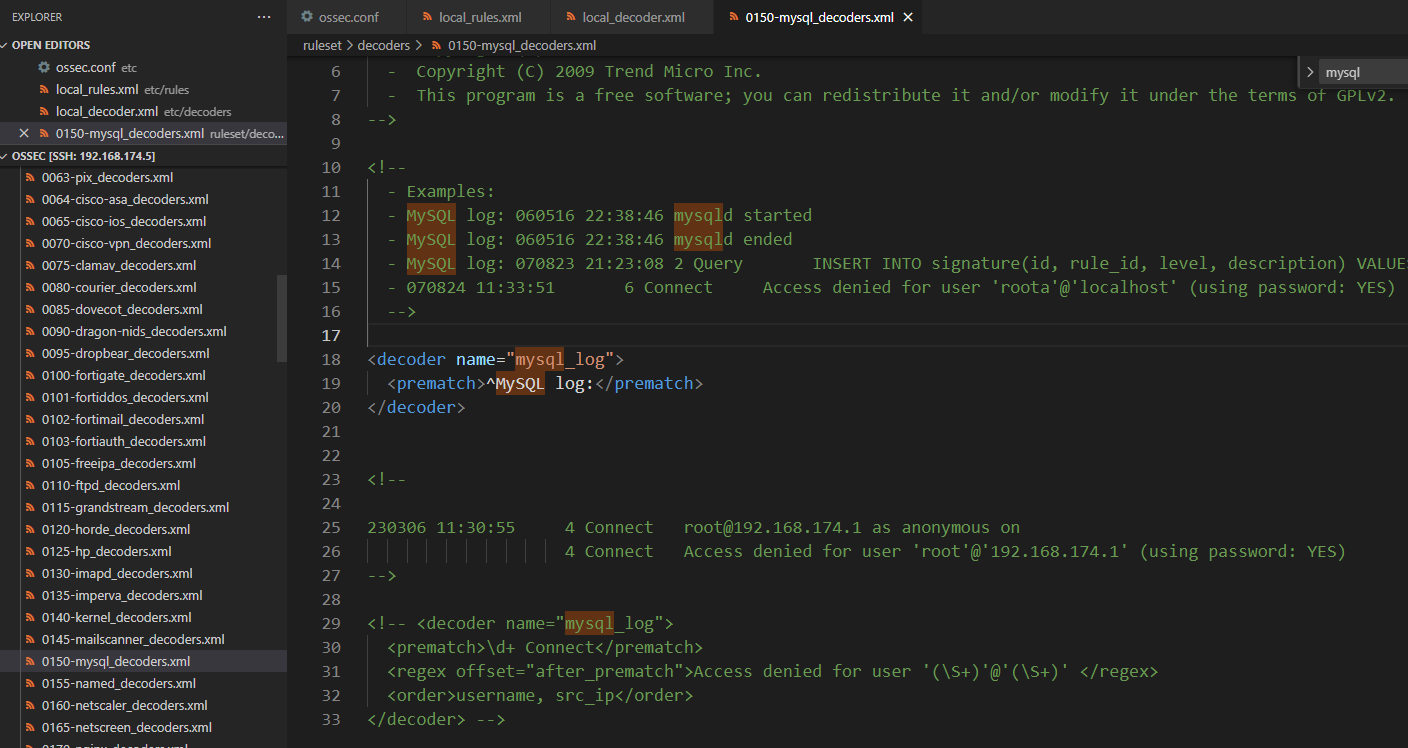Click the RSS-style icon on local_rules.xml tab
The image size is (1408, 748).
pyautogui.click(x=428, y=17)
